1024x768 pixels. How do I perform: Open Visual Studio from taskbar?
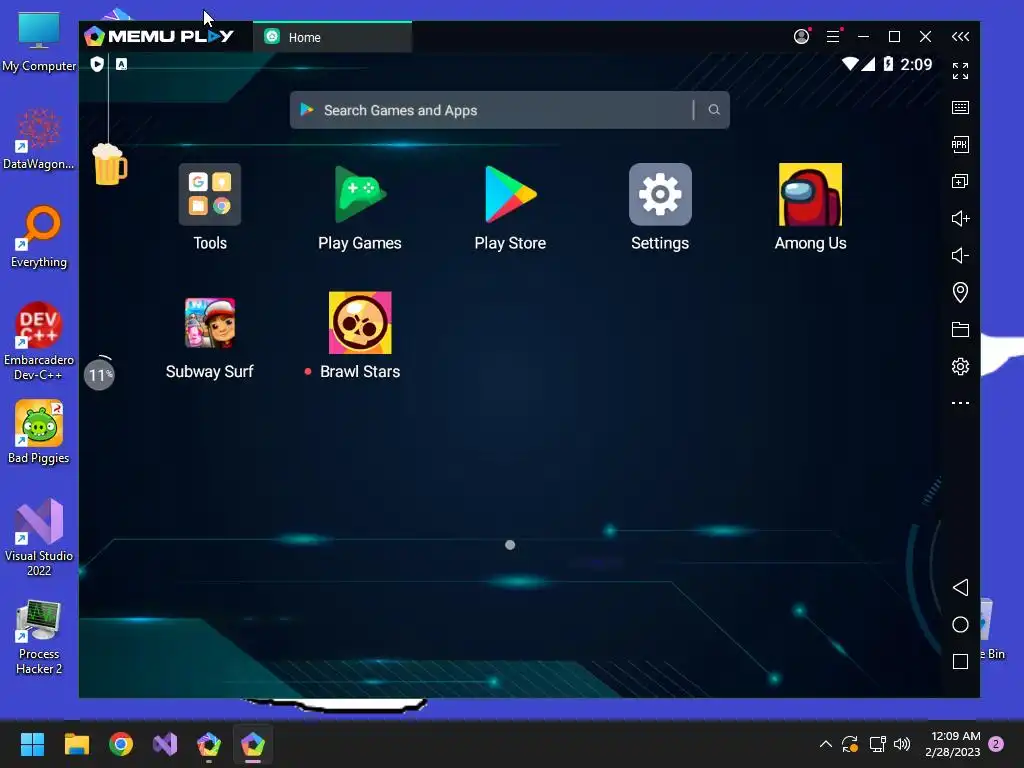point(165,744)
